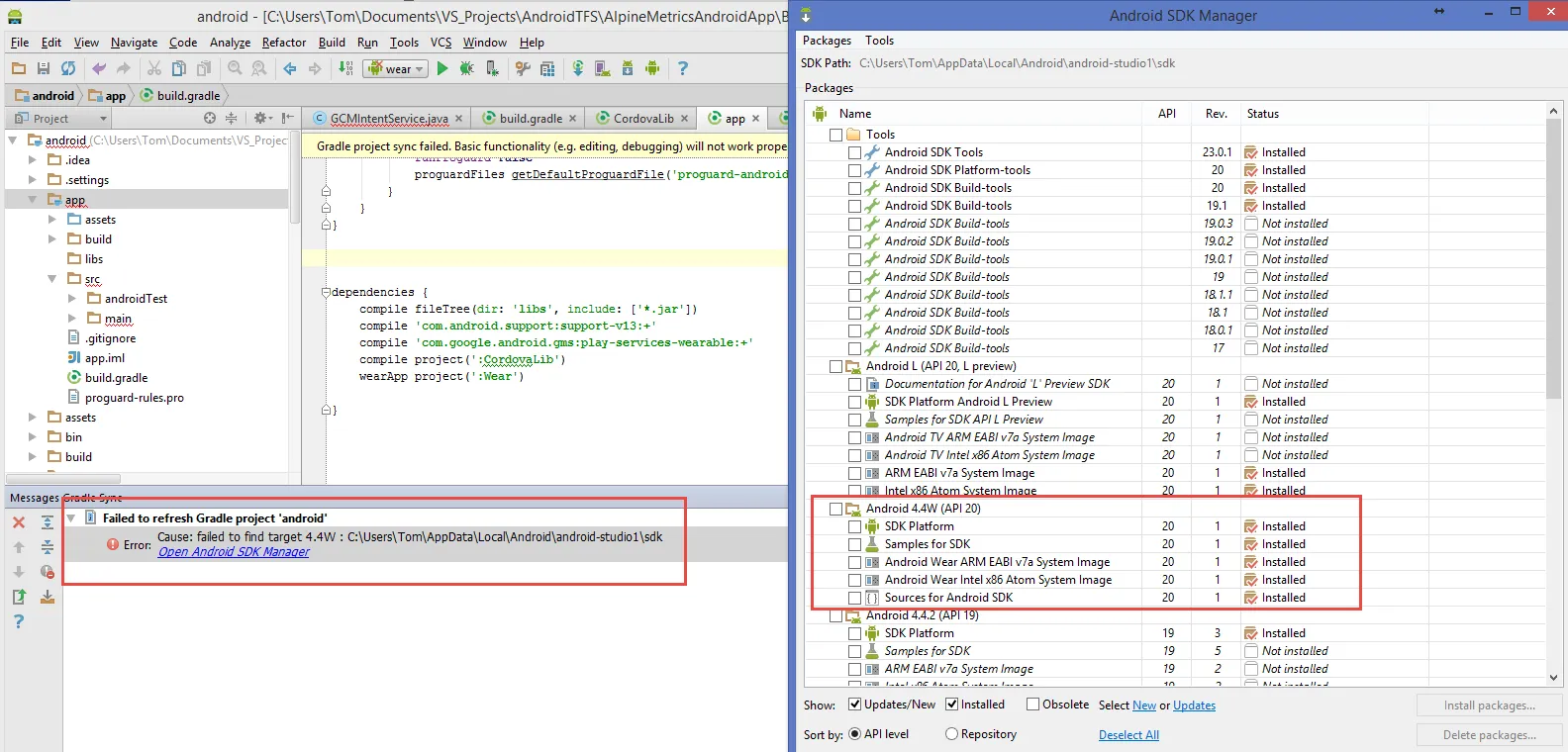
Task: Click the Undo arrow icon
Action: tap(99, 68)
